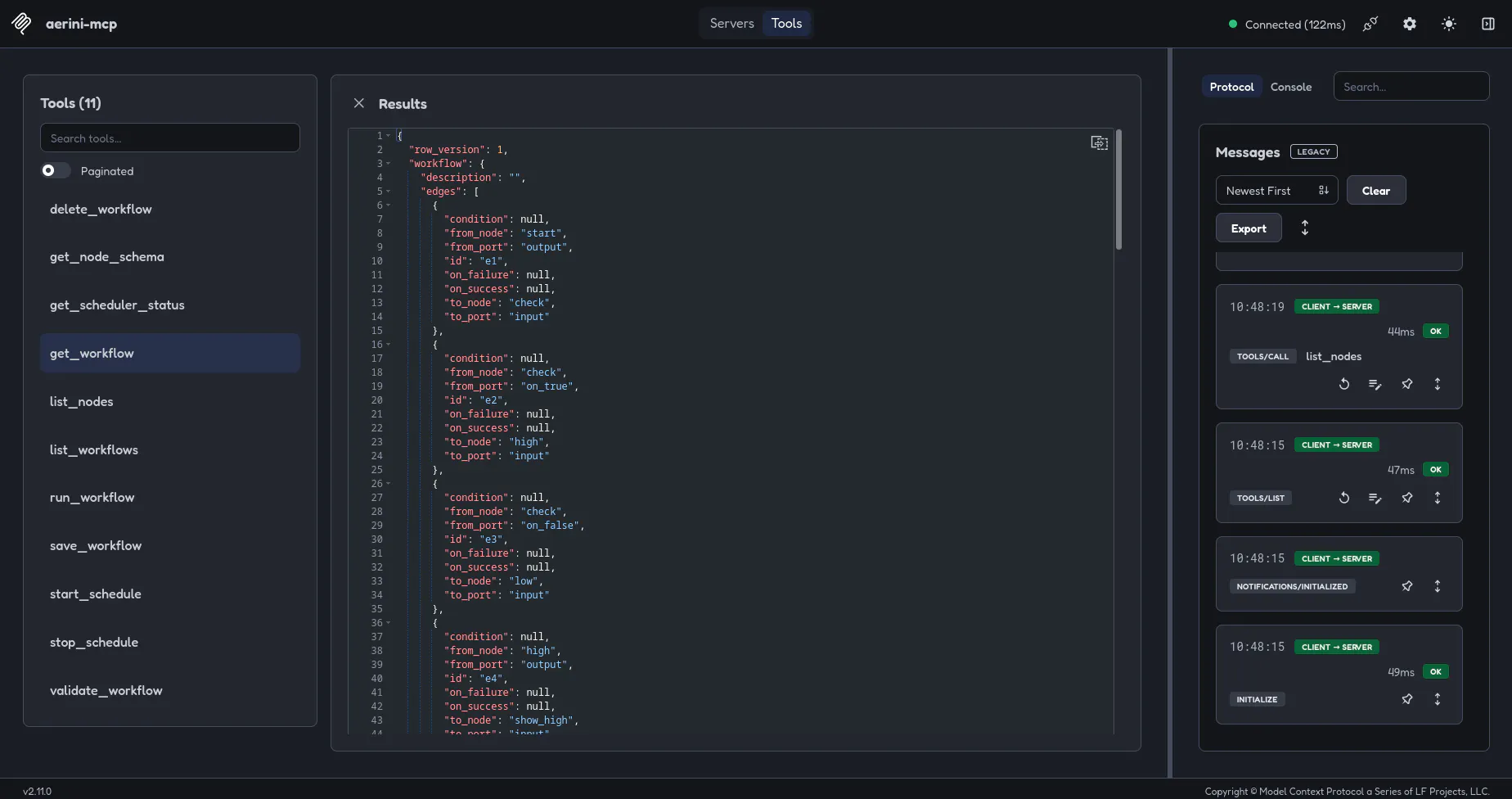This screenshot has width=1512, height=799.
Task: Expand the NOTIFICATIONS/INITIALIZED message
Action: click(1438, 586)
